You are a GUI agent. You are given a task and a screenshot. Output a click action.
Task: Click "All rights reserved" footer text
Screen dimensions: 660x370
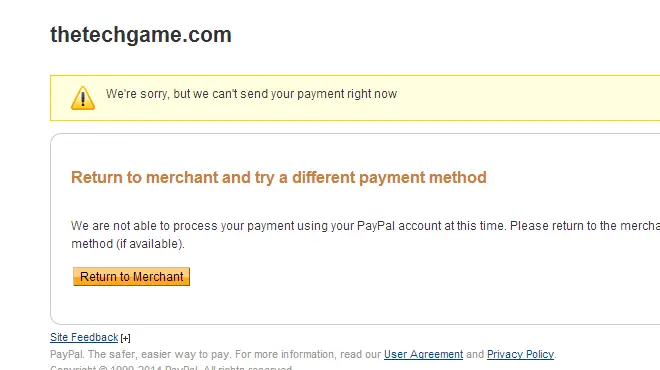[x=248, y=368]
